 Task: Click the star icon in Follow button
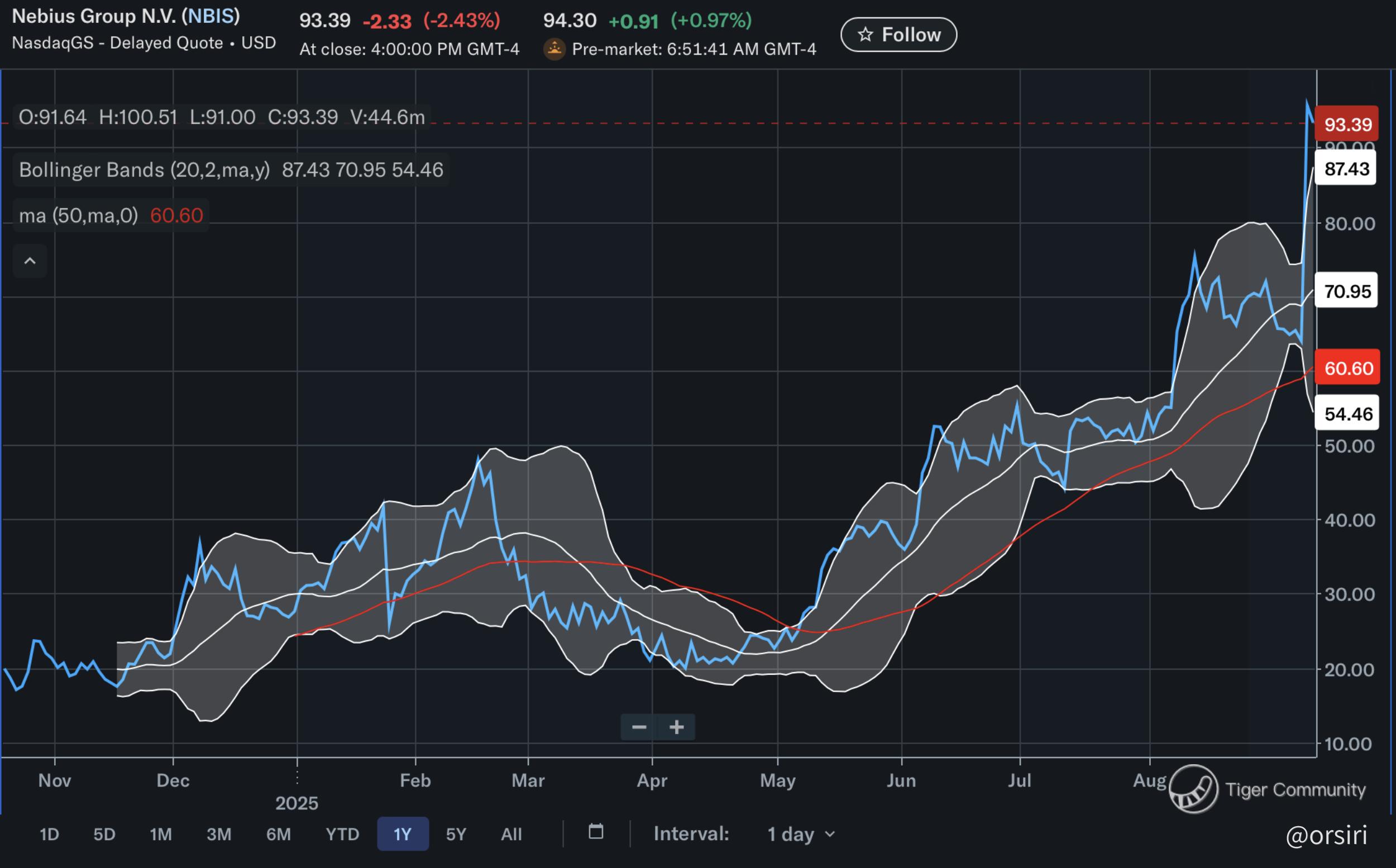(x=865, y=35)
